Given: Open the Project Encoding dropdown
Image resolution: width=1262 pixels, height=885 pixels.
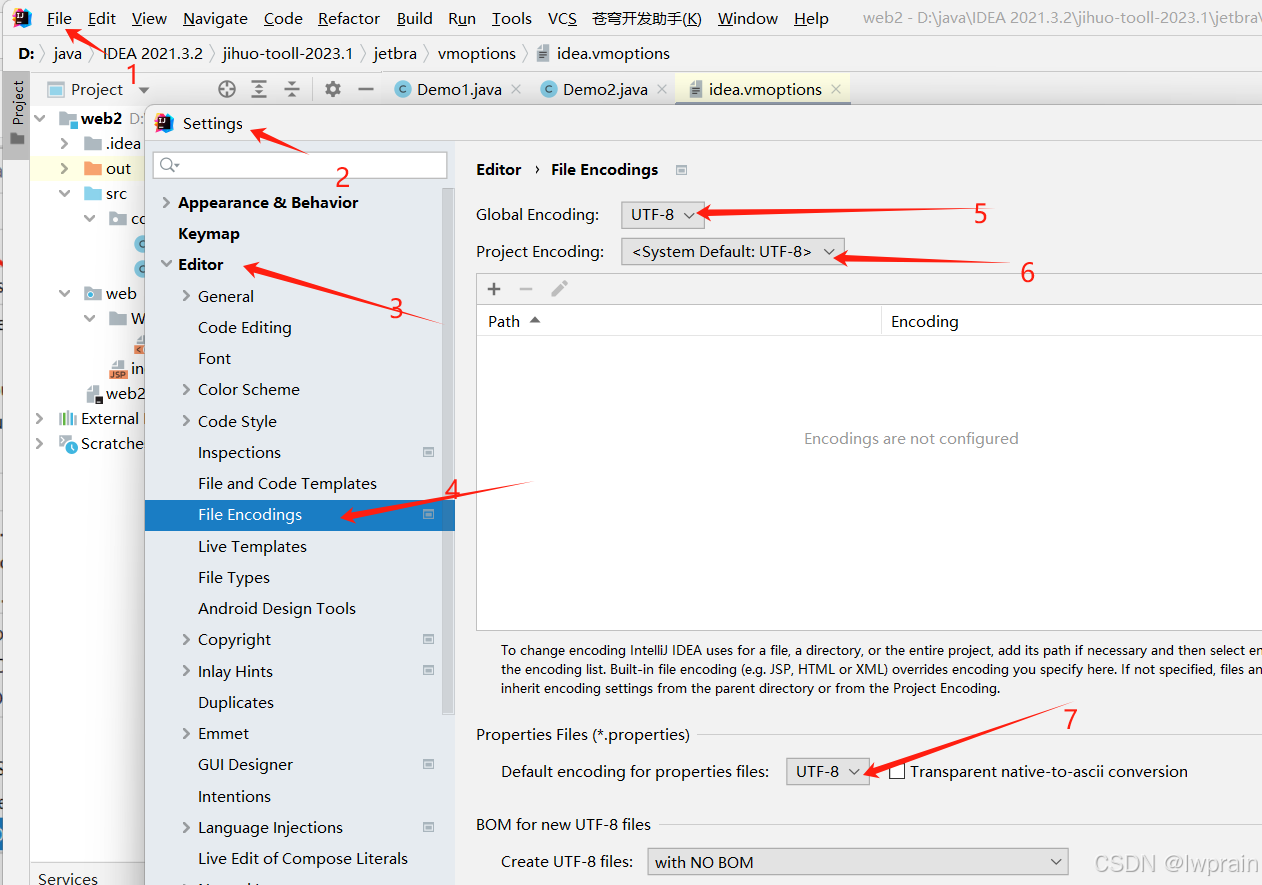Looking at the screenshot, I should pos(733,252).
